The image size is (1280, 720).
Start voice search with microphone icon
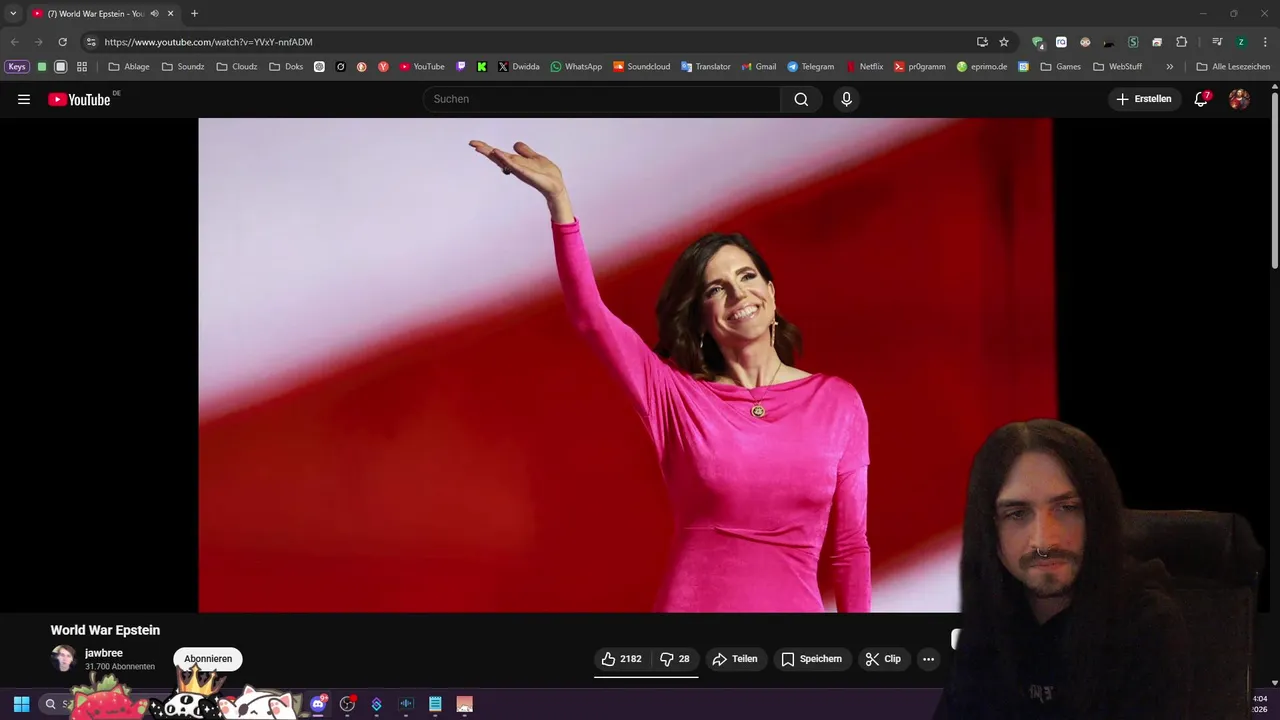(x=846, y=99)
